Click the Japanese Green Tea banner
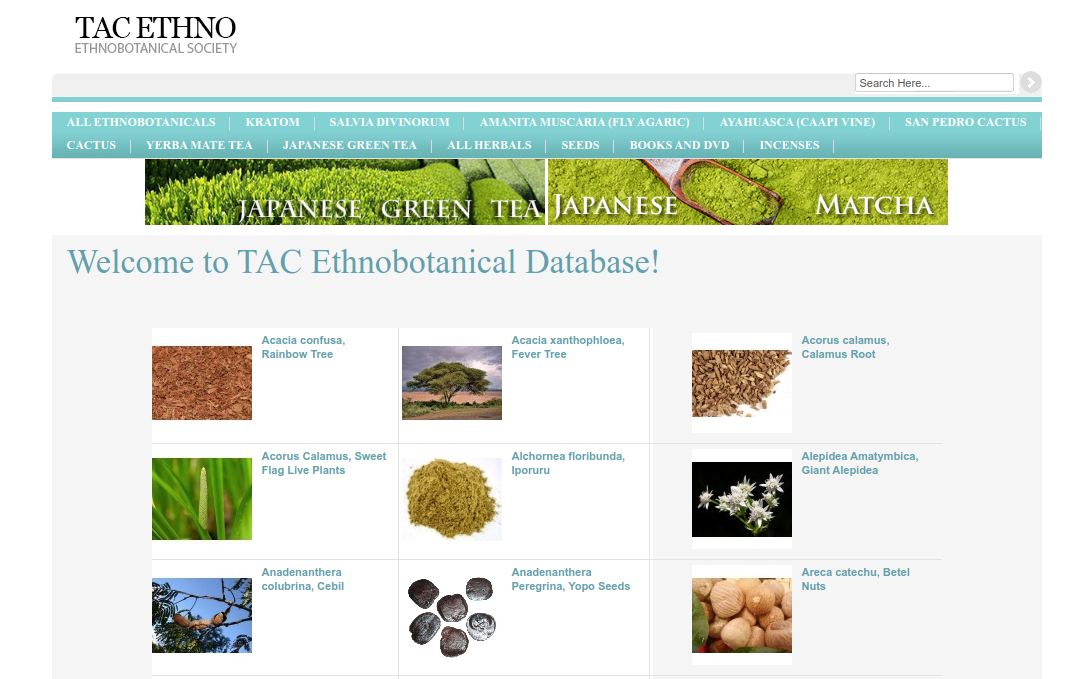Viewport: 1092px width, 679px height. pos(345,192)
